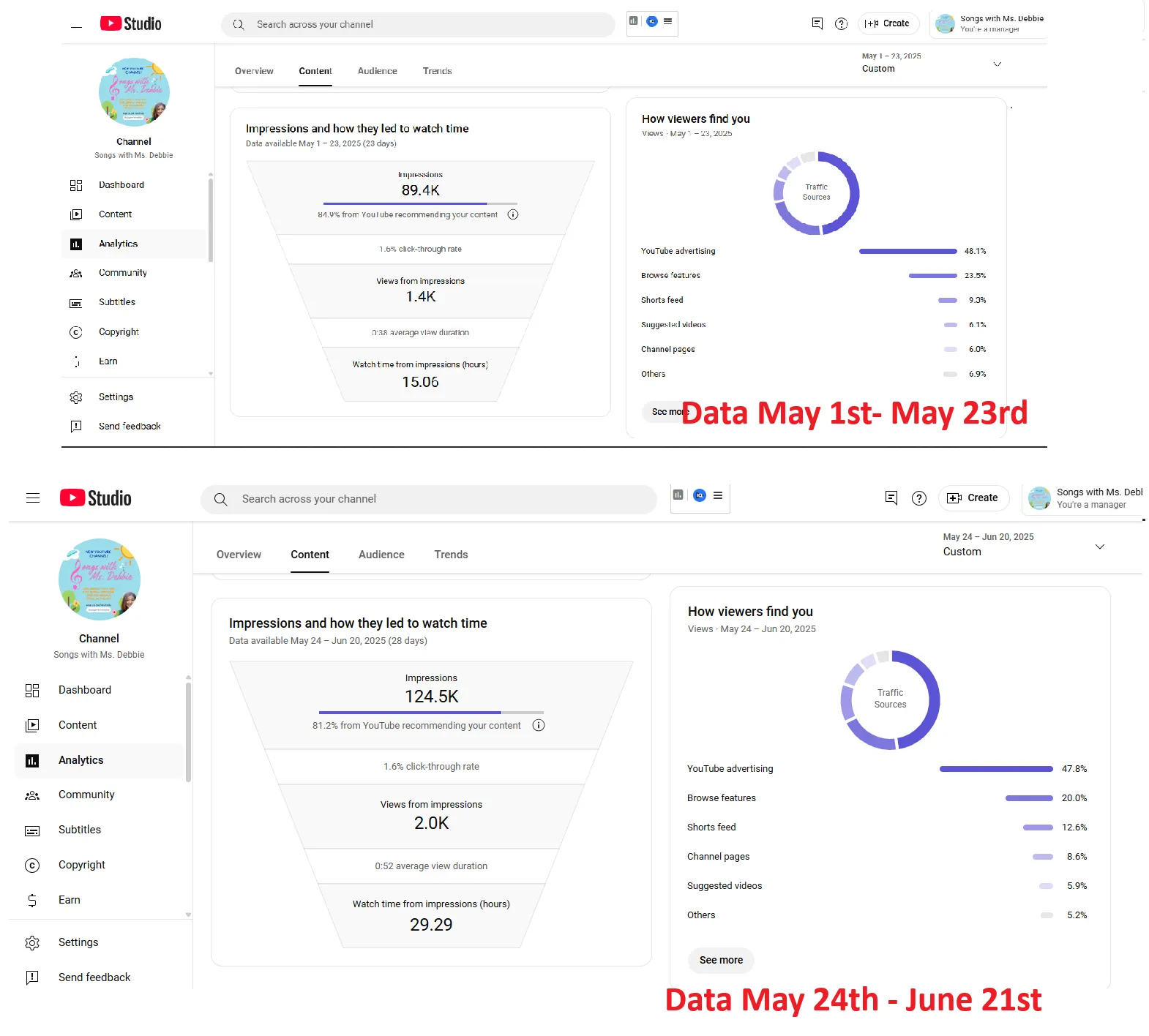Expand the May 1 – 23, 2025 date dropdown
This screenshot has height=1036, width=1149.
click(x=997, y=64)
